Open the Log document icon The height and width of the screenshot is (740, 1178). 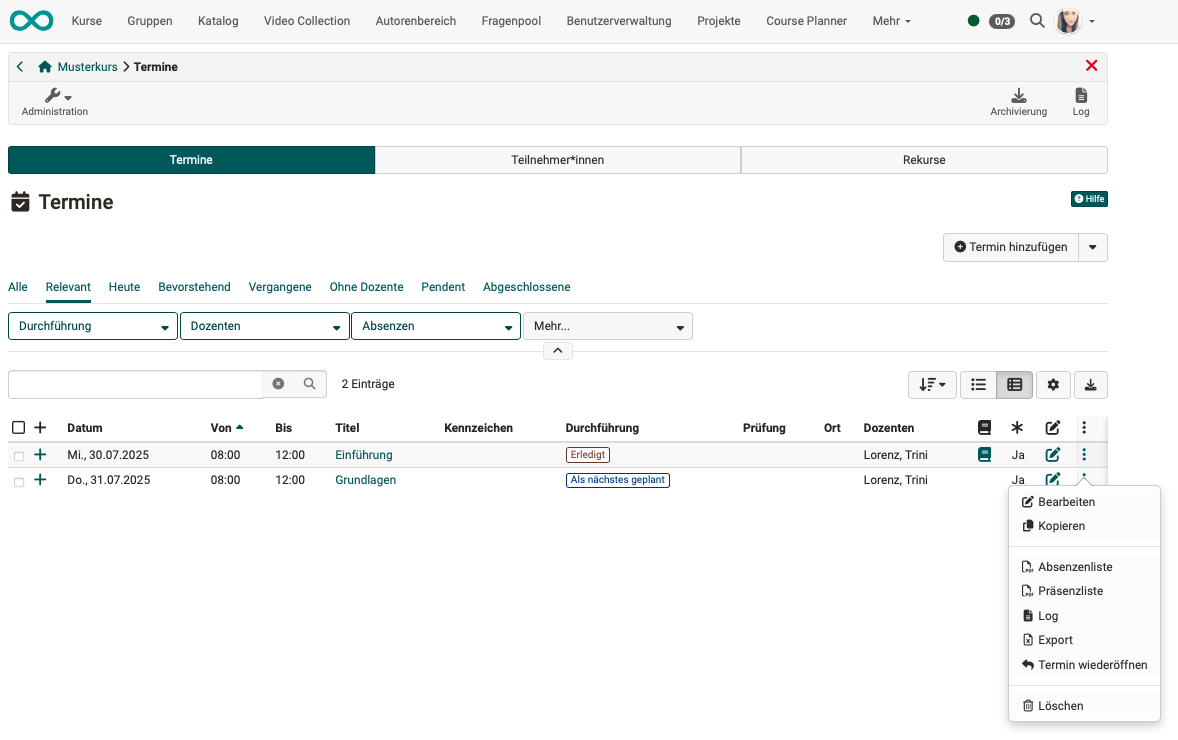1081,96
